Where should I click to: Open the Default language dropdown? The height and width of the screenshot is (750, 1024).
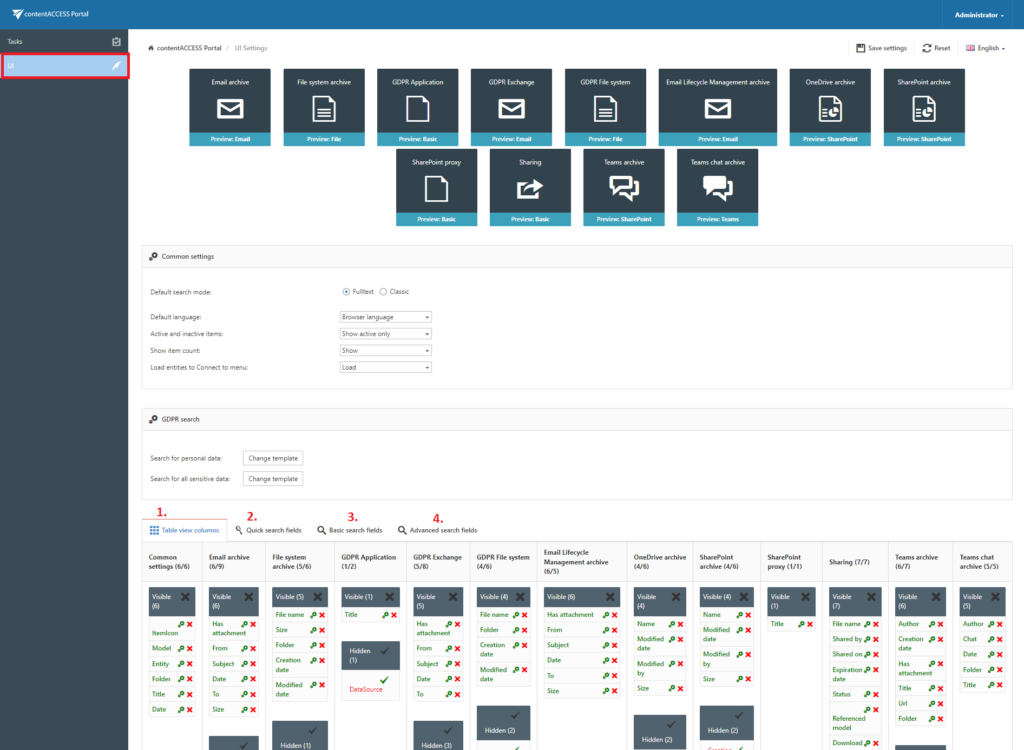[x=385, y=315]
